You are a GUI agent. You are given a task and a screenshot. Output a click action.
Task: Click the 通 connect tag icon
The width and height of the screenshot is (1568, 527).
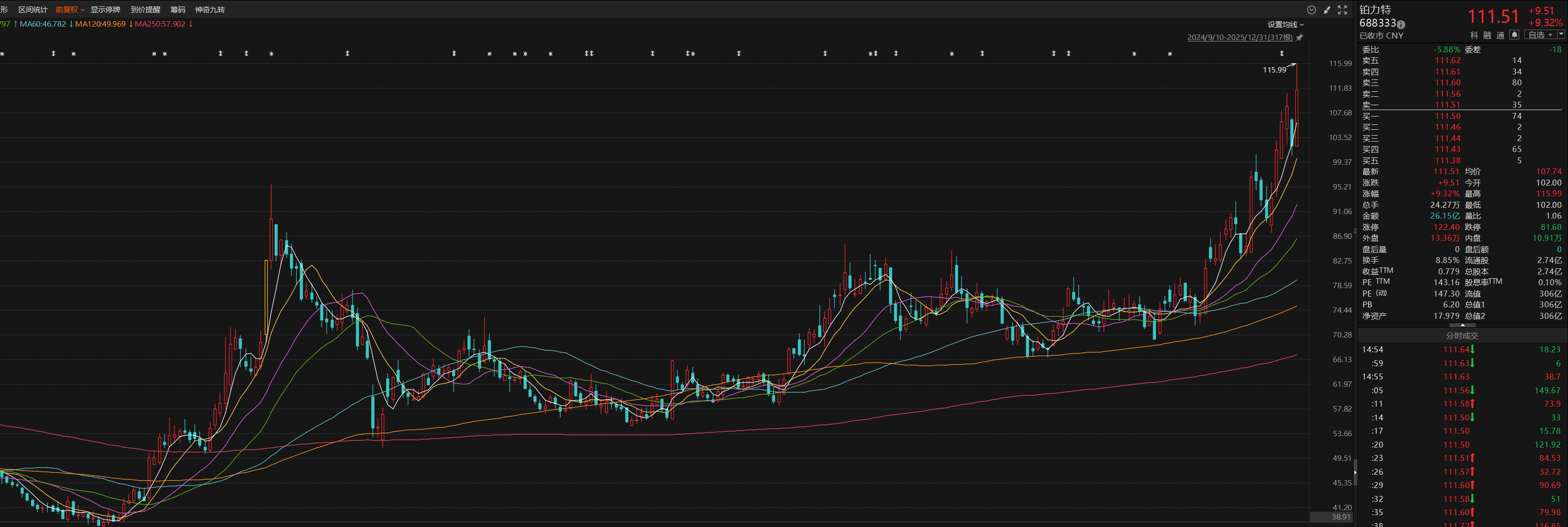pyautogui.click(x=1500, y=36)
